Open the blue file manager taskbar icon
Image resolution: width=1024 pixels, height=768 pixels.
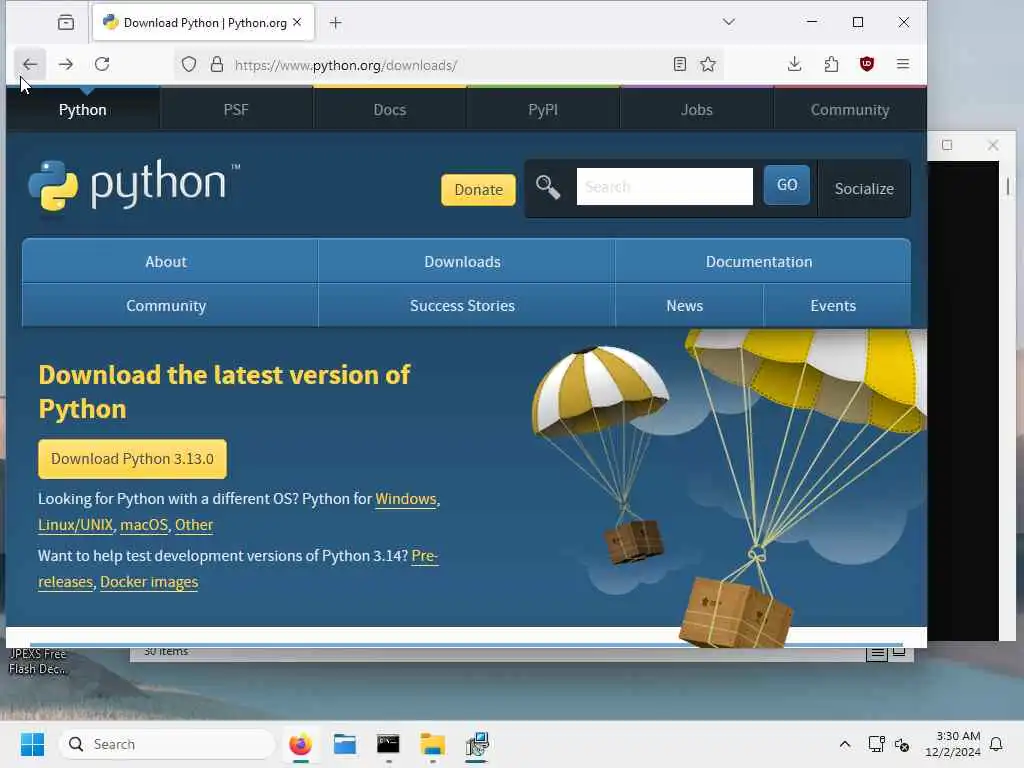(x=345, y=744)
